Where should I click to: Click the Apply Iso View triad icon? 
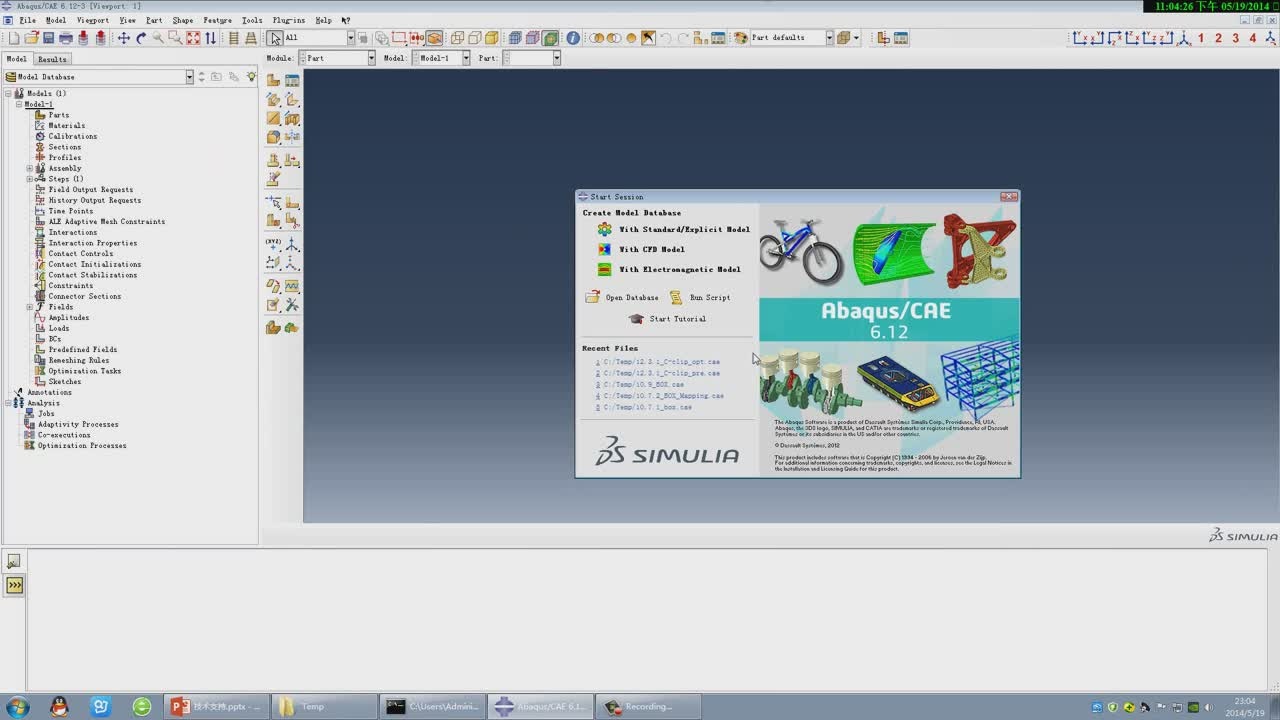coord(1184,38)
